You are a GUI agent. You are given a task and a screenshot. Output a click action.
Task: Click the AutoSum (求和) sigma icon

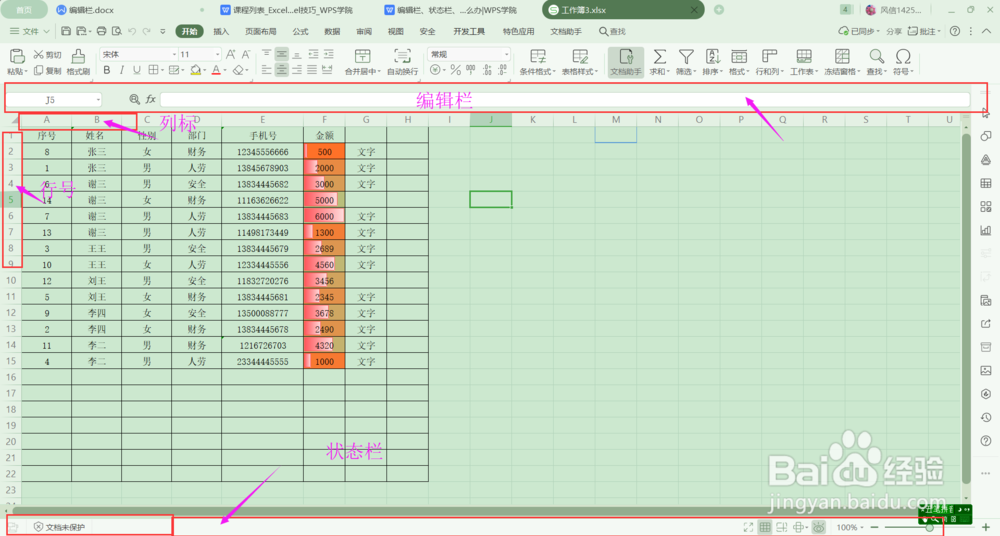click(659, 57)
